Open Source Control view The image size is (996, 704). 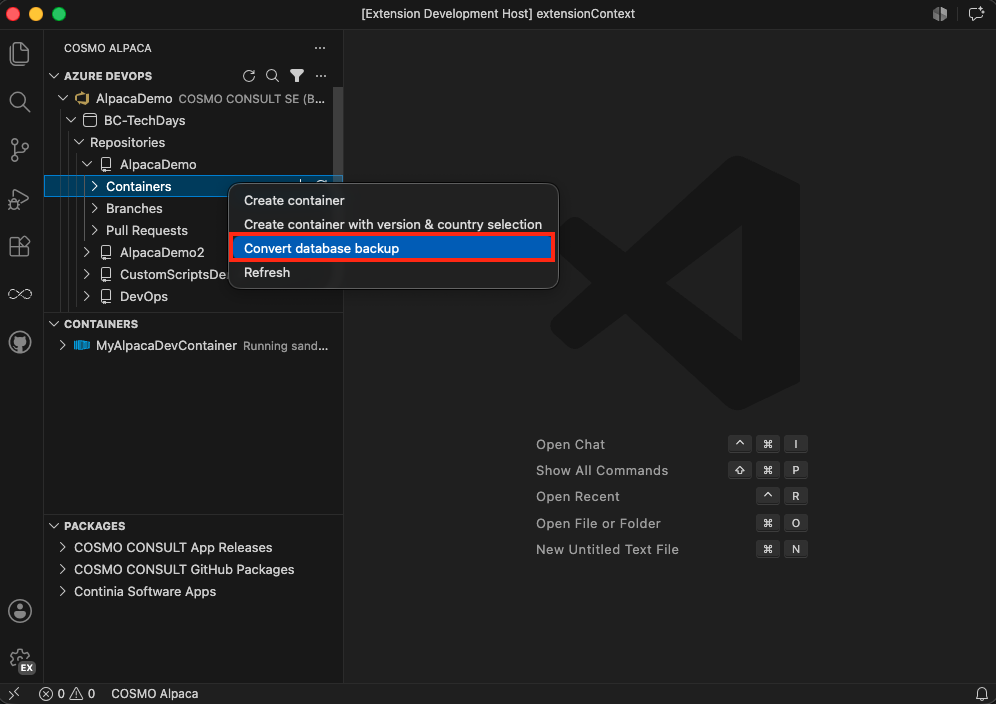pos(20,150)
